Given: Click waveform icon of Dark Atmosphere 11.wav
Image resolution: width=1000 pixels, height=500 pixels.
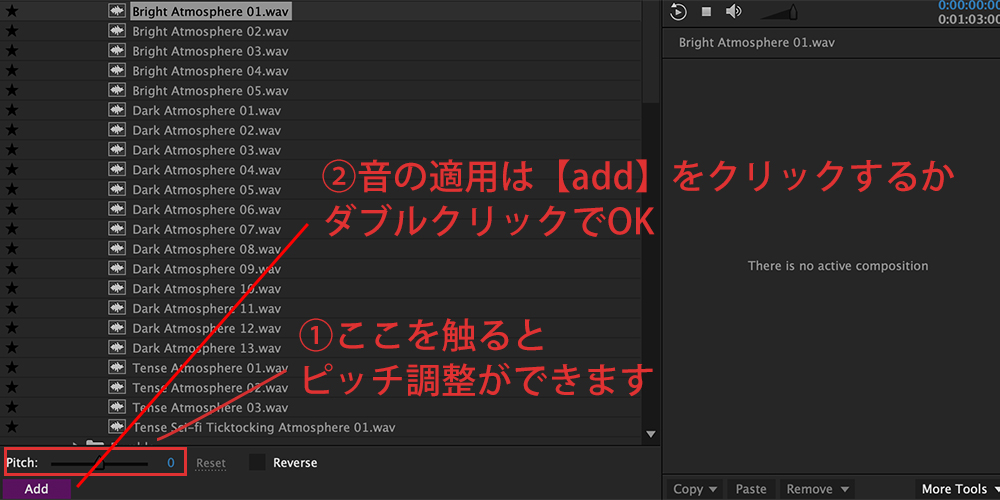Looking at the screenshot, I should pyautogui.click(x=117, y=308).
